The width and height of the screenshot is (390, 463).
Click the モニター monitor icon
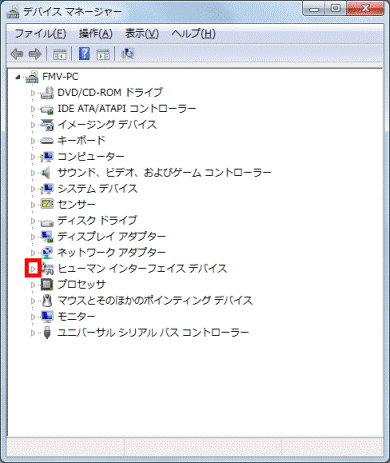47,316
